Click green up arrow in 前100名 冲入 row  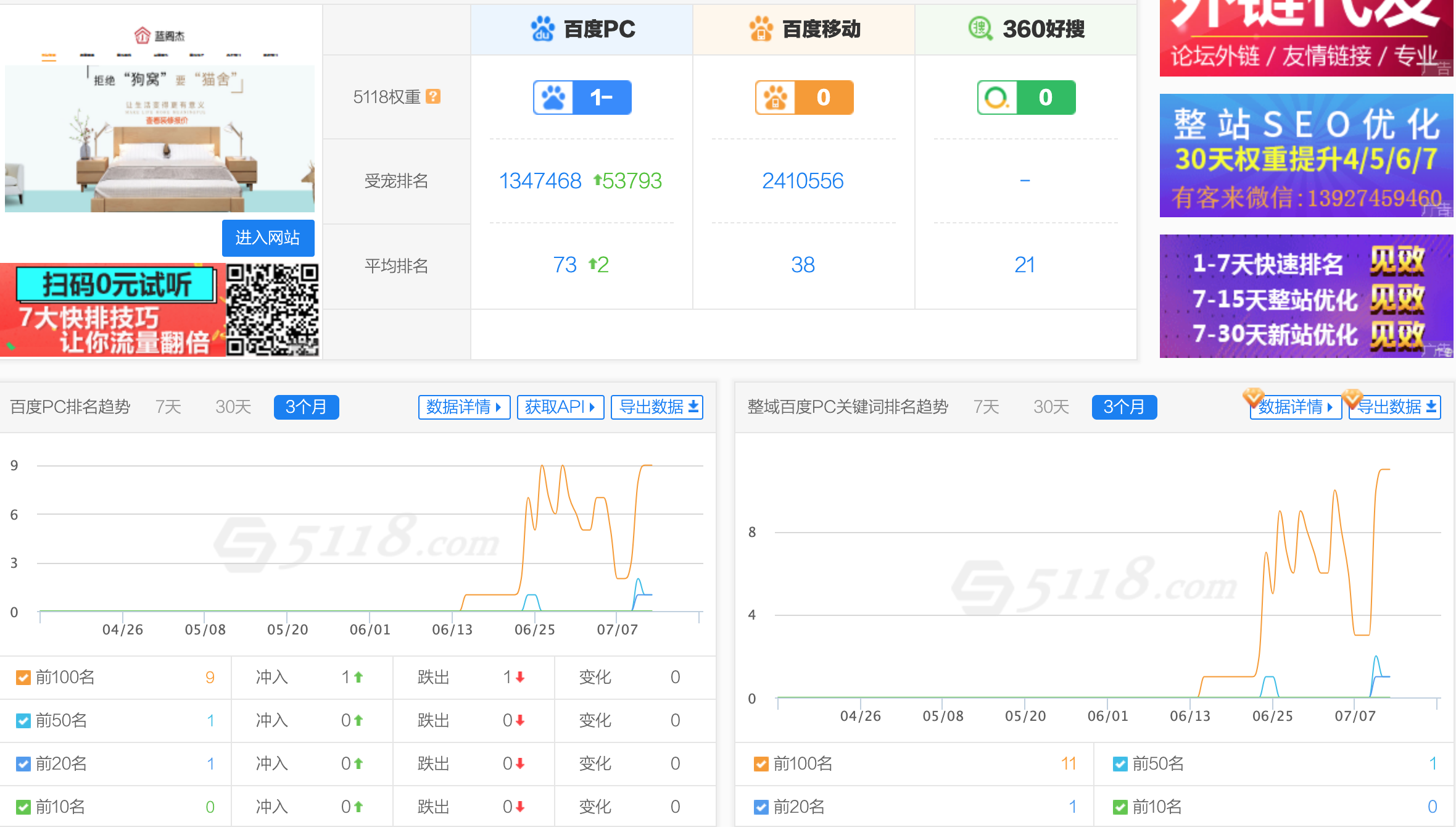(x=358, y=677)
